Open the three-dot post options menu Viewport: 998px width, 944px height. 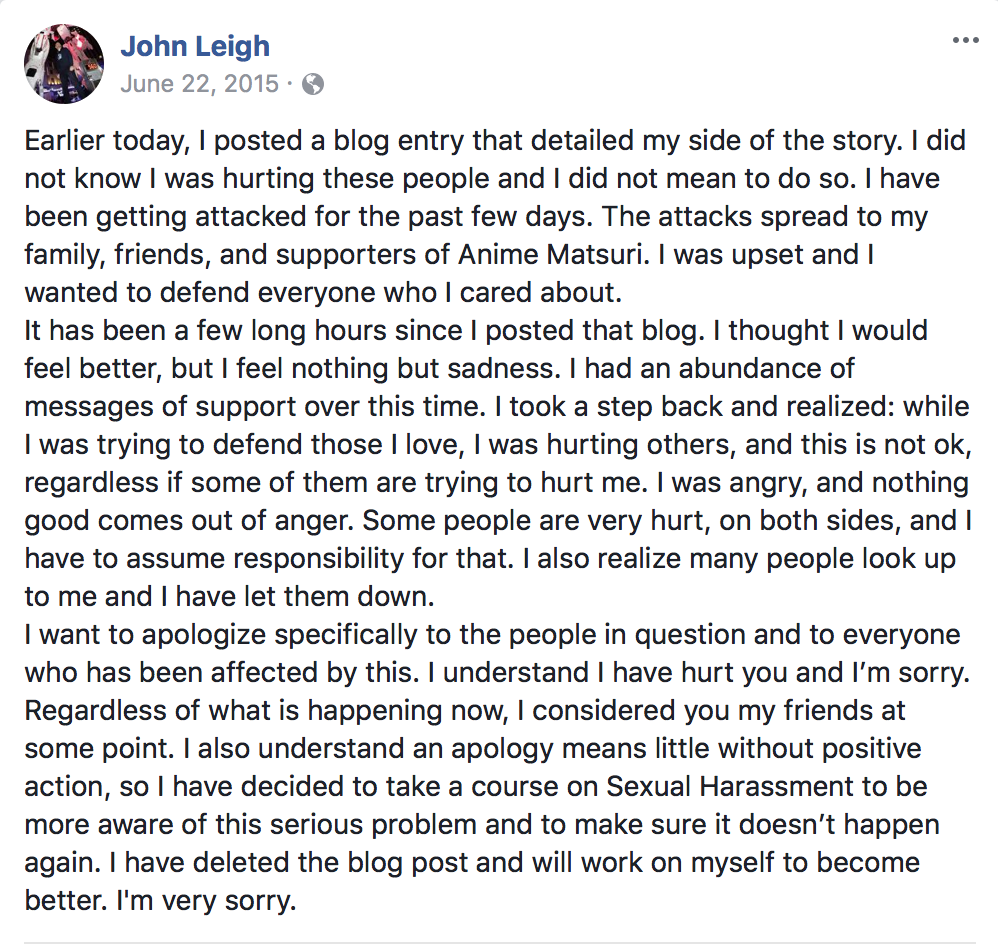[x=966, y=41]
